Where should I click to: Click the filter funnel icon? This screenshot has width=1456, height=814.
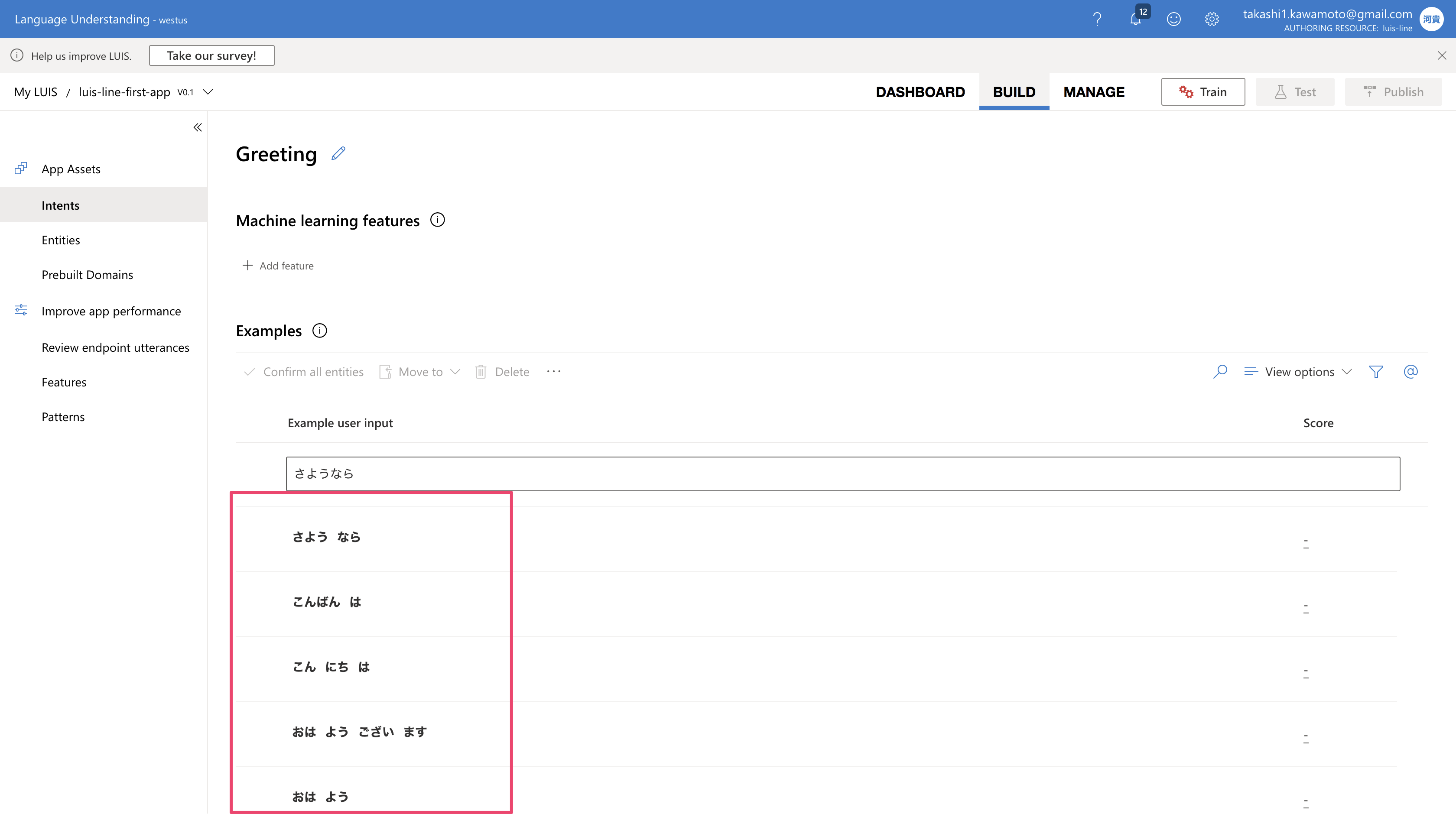pos(1376,372)
